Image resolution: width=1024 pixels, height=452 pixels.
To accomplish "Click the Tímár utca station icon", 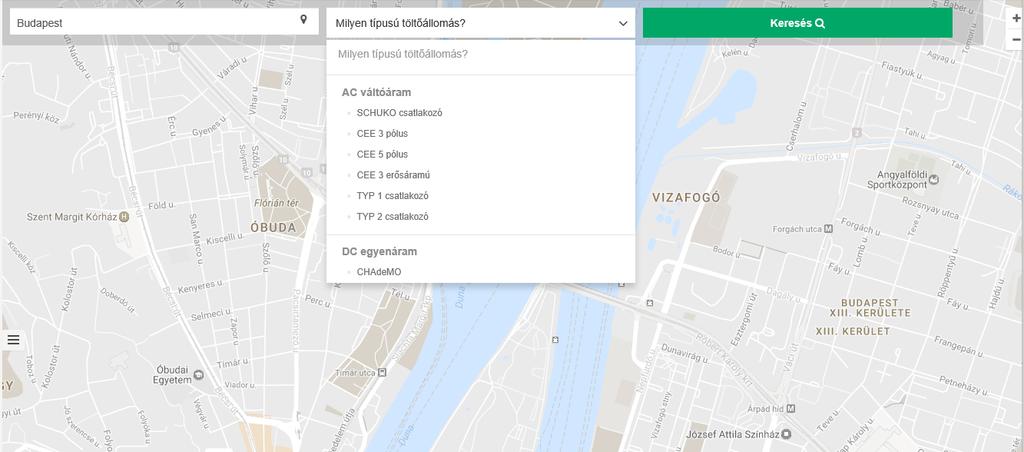I will 382,372.
